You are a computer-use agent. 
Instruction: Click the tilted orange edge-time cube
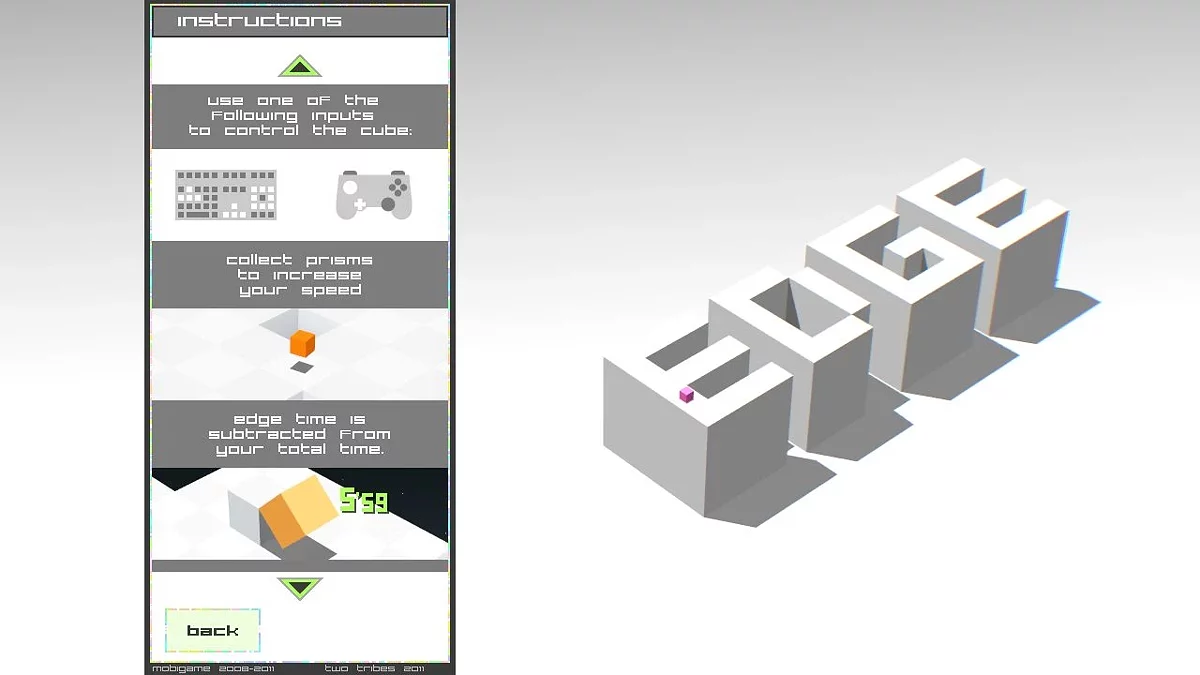pos(298,511)
